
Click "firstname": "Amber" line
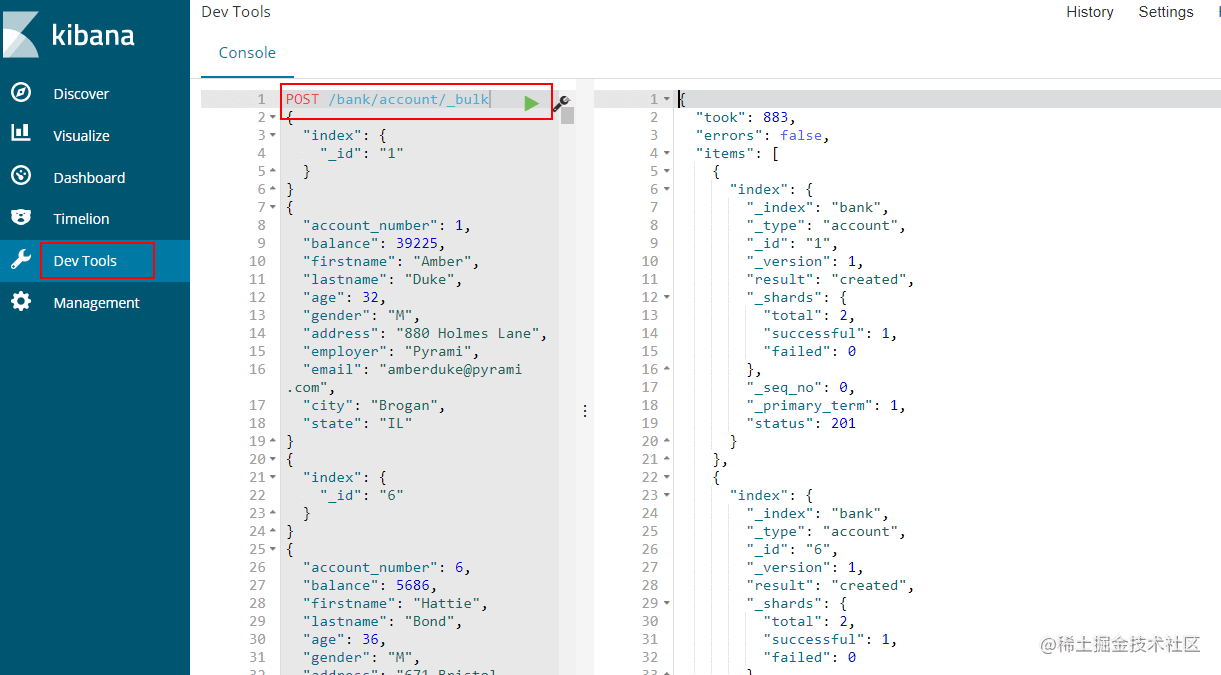click(x=391, y=261)
